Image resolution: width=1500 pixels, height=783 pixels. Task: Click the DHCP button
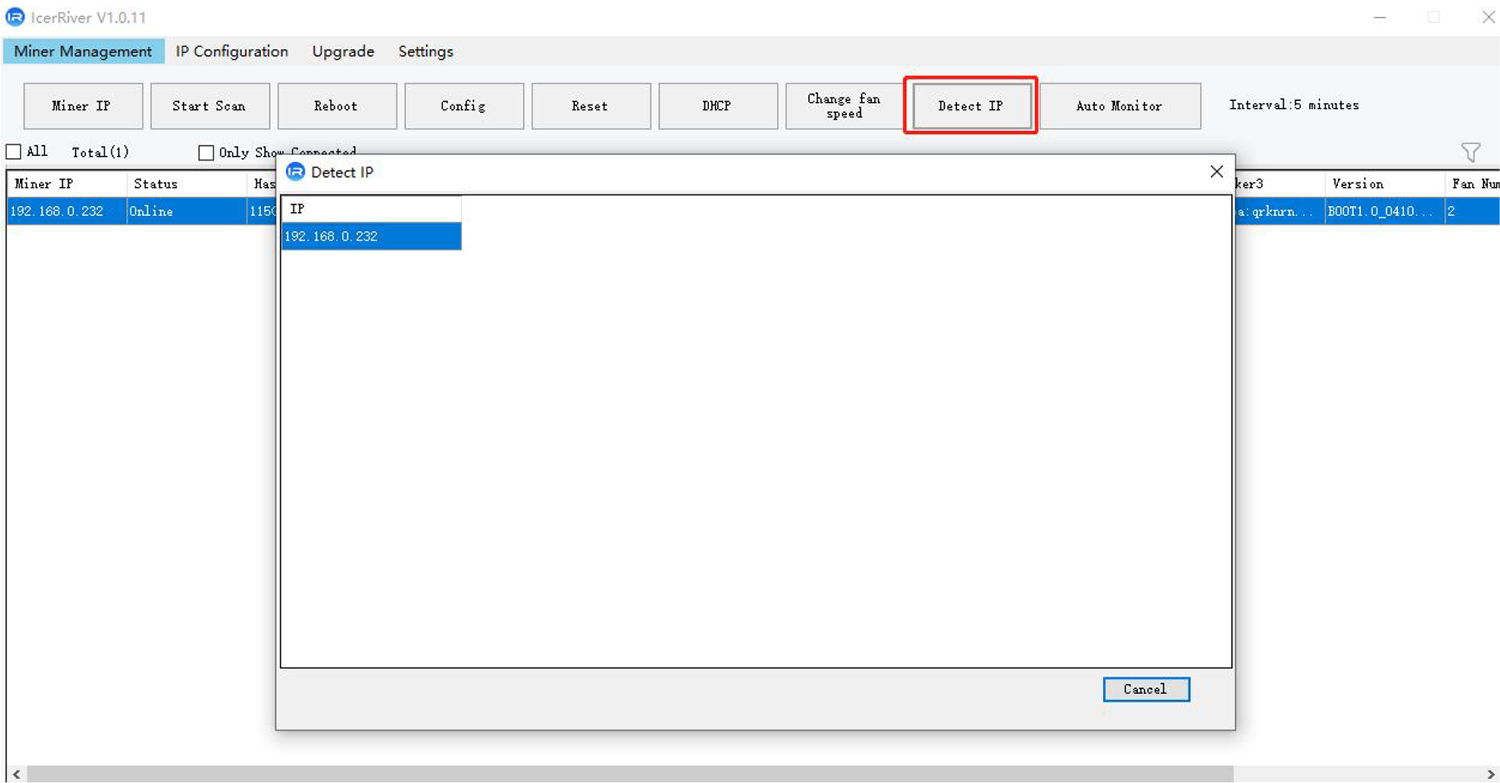[717, 105]
